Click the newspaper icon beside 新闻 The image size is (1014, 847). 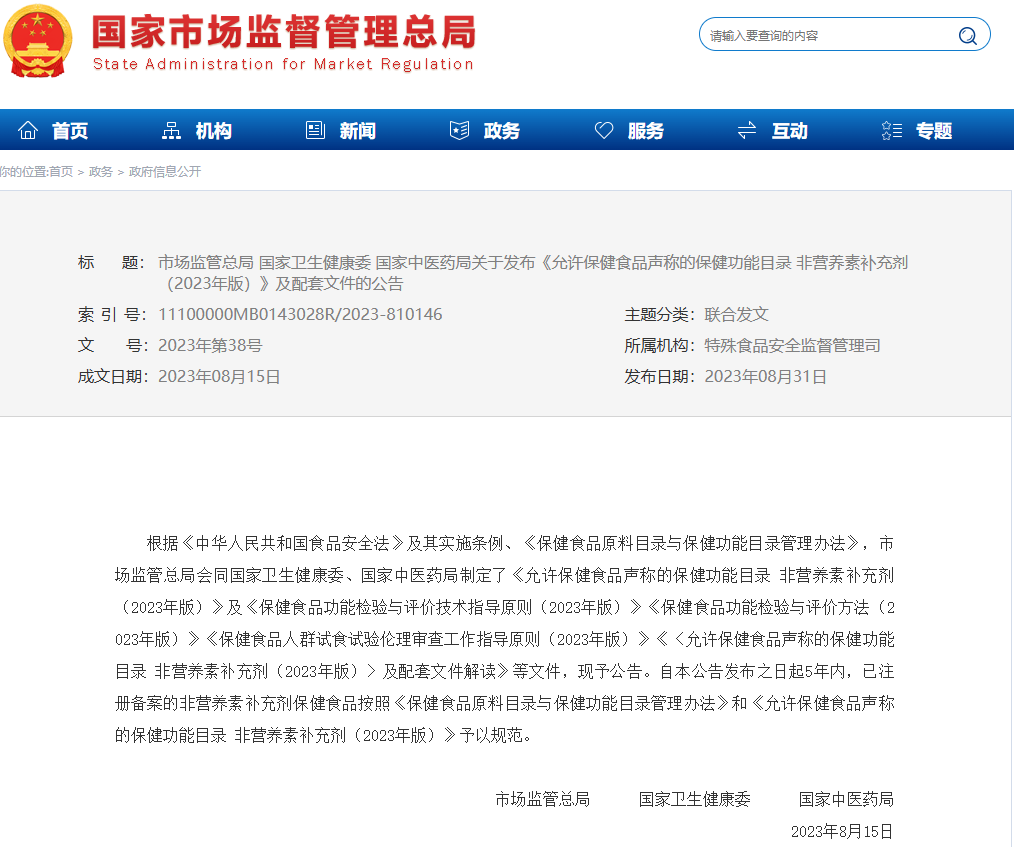[x=315, y=129]
